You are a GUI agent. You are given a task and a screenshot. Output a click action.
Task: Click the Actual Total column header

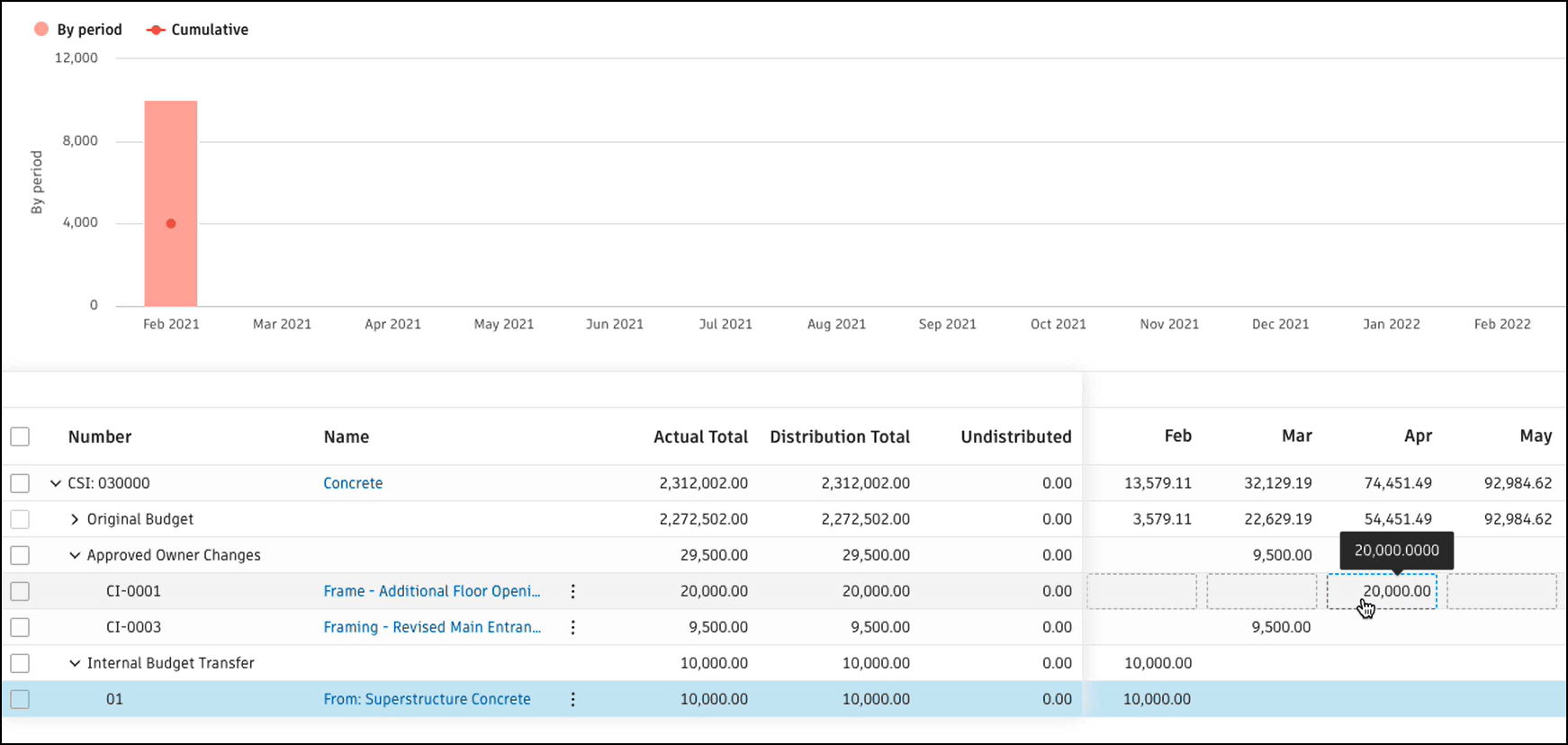coord(700,436)
